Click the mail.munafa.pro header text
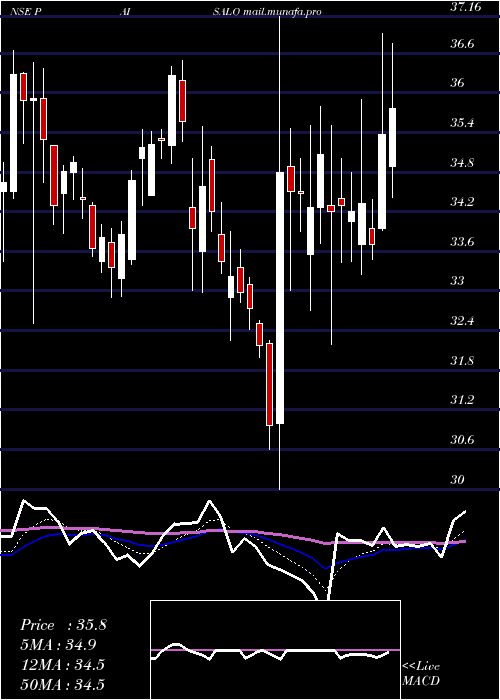Image resolution: width=500 pixels, height=700 pixels. click(282, 12)
